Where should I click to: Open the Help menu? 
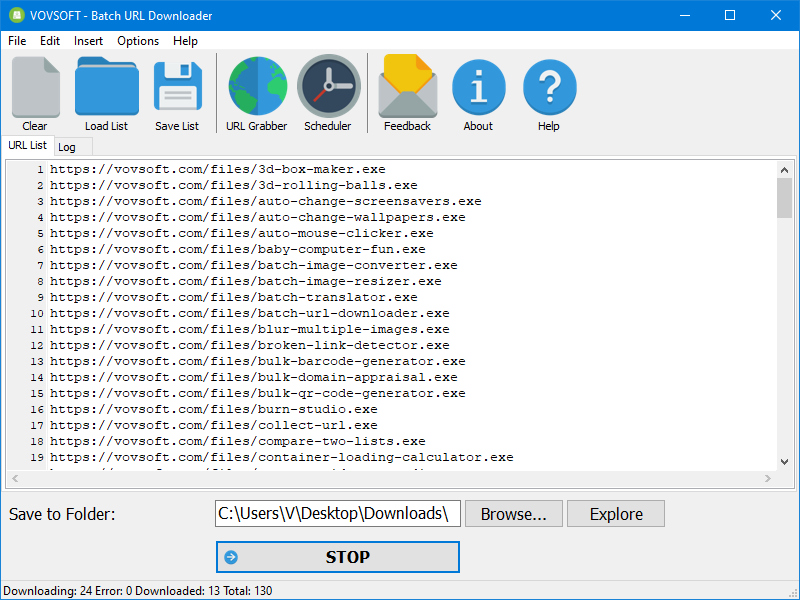coord(185,41)
